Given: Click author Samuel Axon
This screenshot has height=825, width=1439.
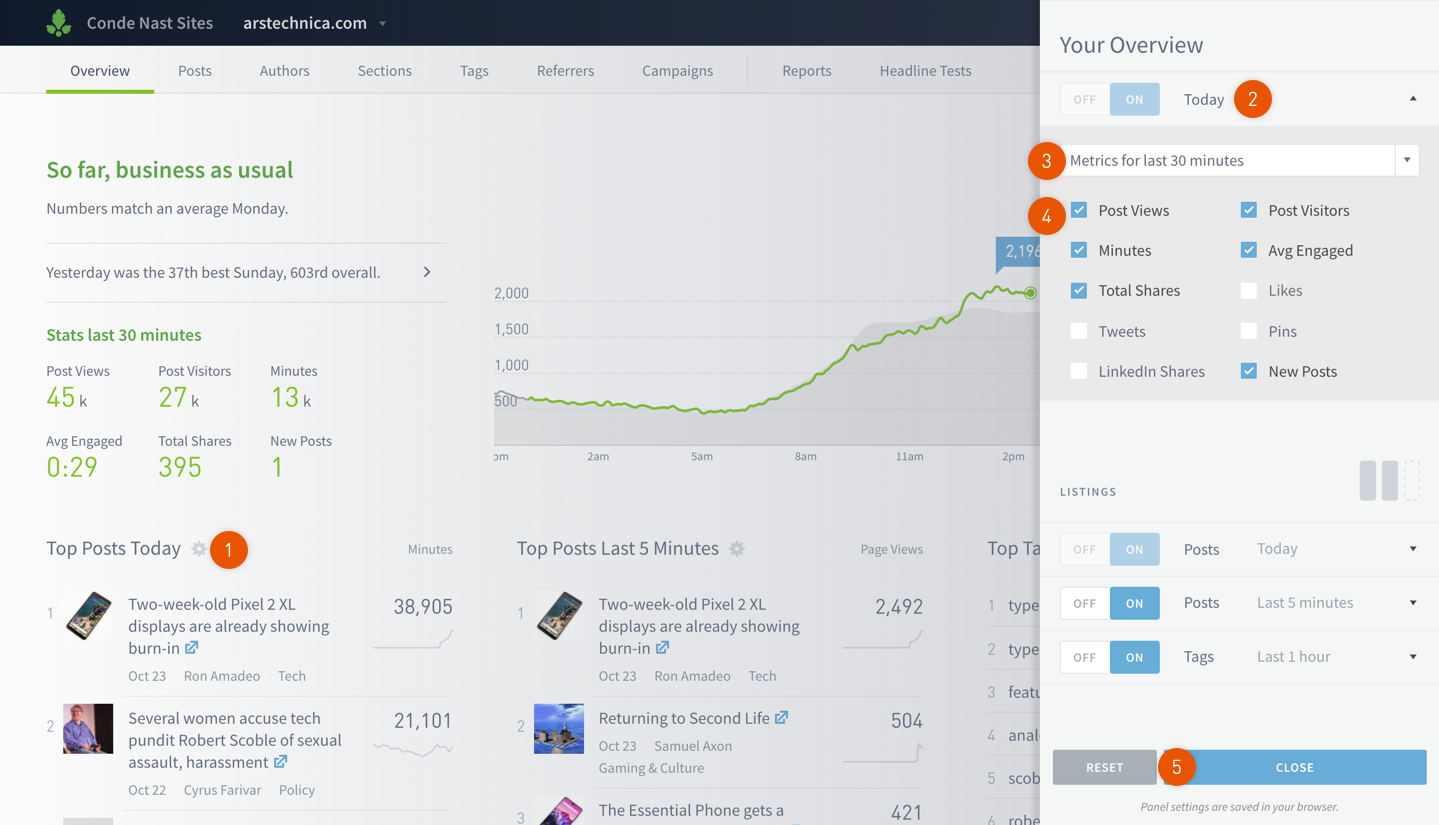Looking at the screenshot, I should (693, 746).
